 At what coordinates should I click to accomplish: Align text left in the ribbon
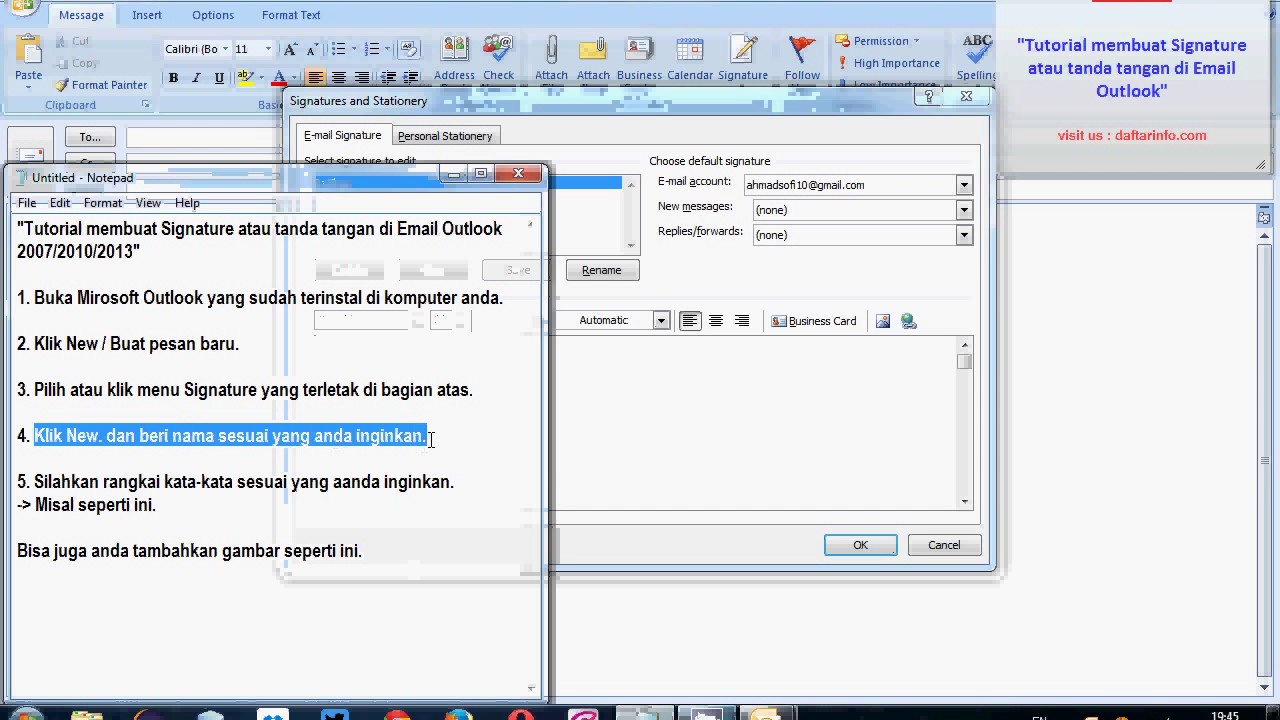click(316, 78)
